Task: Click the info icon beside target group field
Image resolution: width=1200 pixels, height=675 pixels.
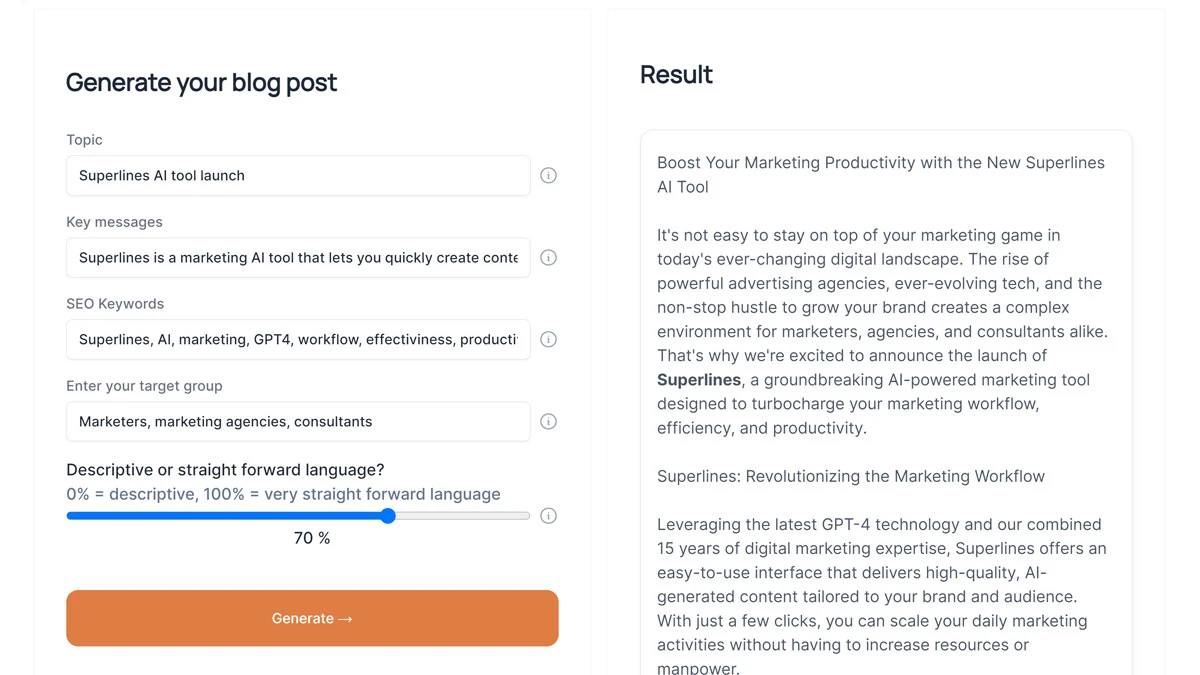Action: pyautogui.click(x=548, y=421)
